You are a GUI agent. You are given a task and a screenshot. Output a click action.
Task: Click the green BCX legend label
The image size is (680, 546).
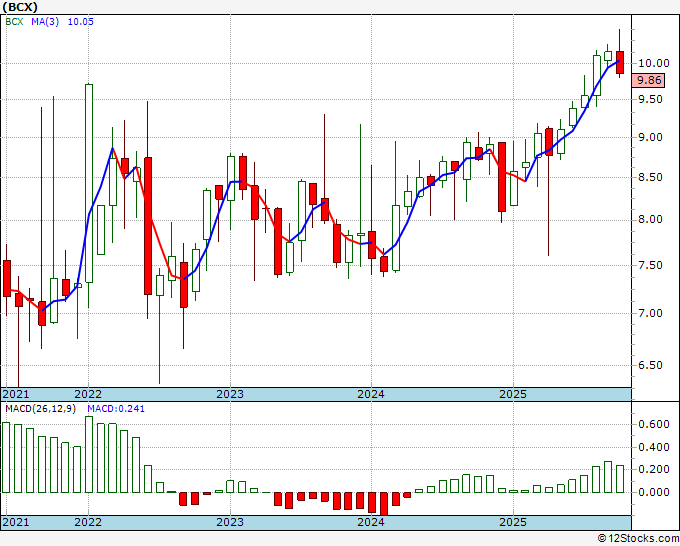pos(14,22)
